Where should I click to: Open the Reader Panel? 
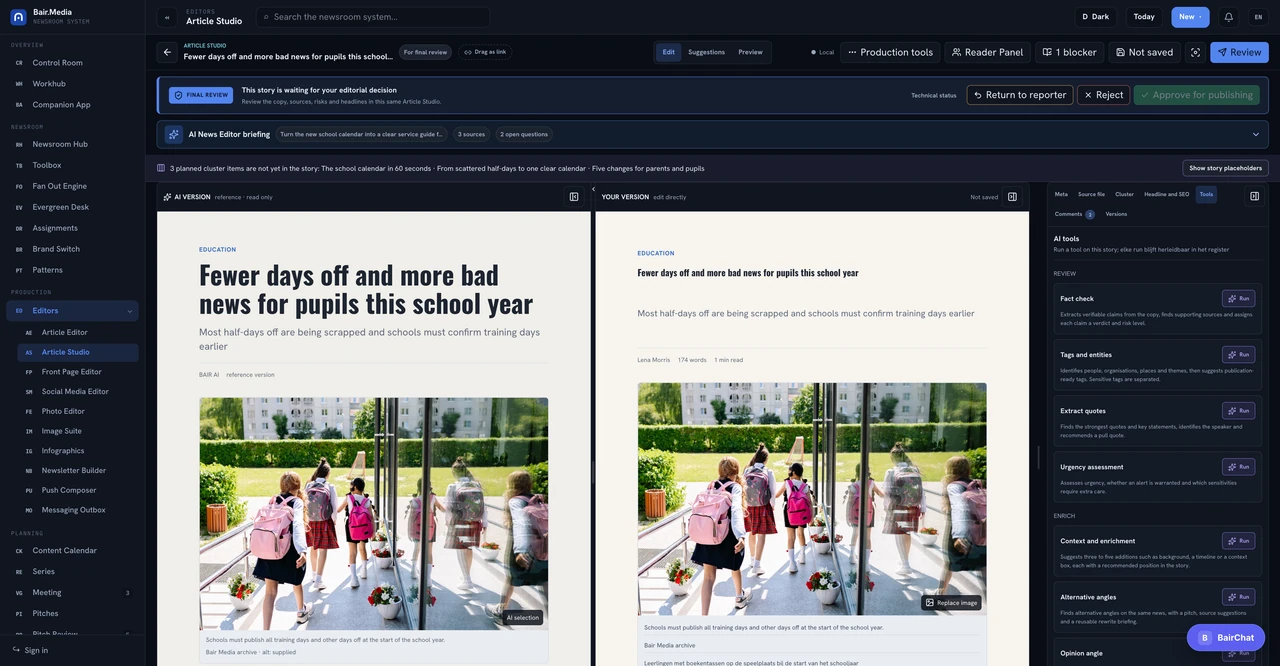[987, 52]
